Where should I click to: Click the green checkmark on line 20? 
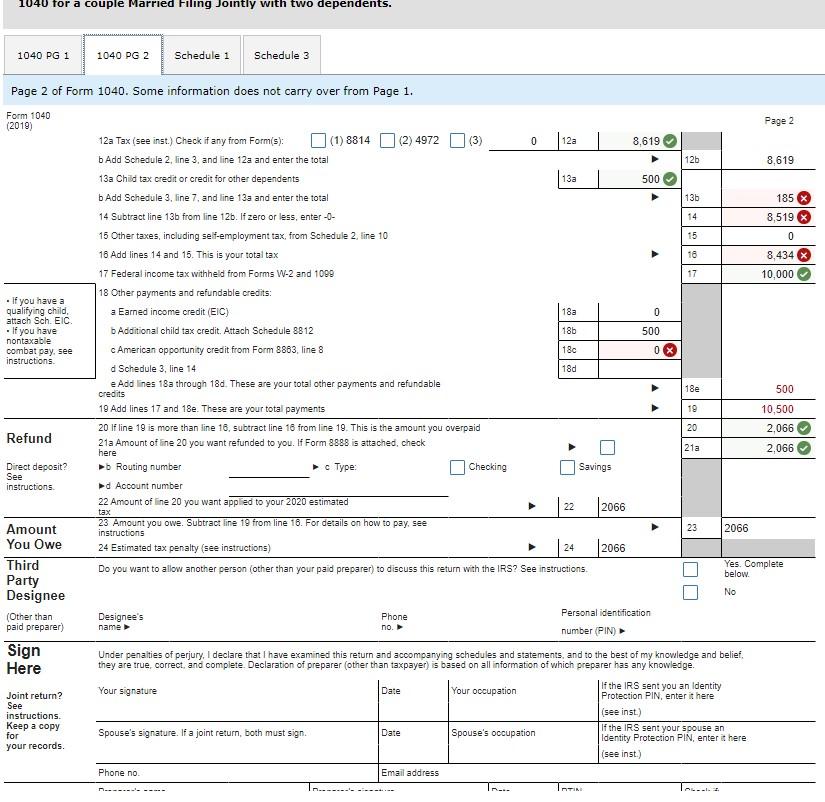(804, 428)
